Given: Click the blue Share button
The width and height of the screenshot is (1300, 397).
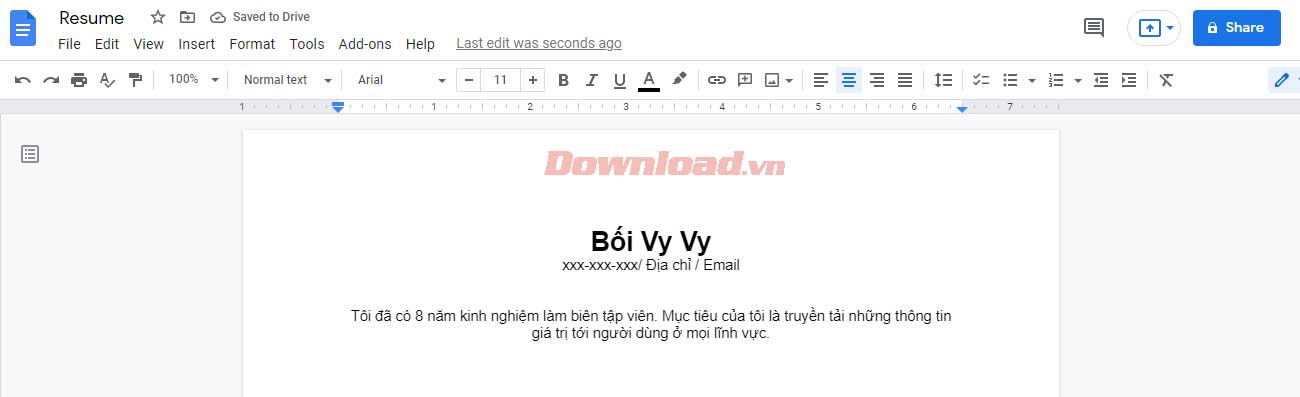Looking at the screenshot, I should [1236, 28].
